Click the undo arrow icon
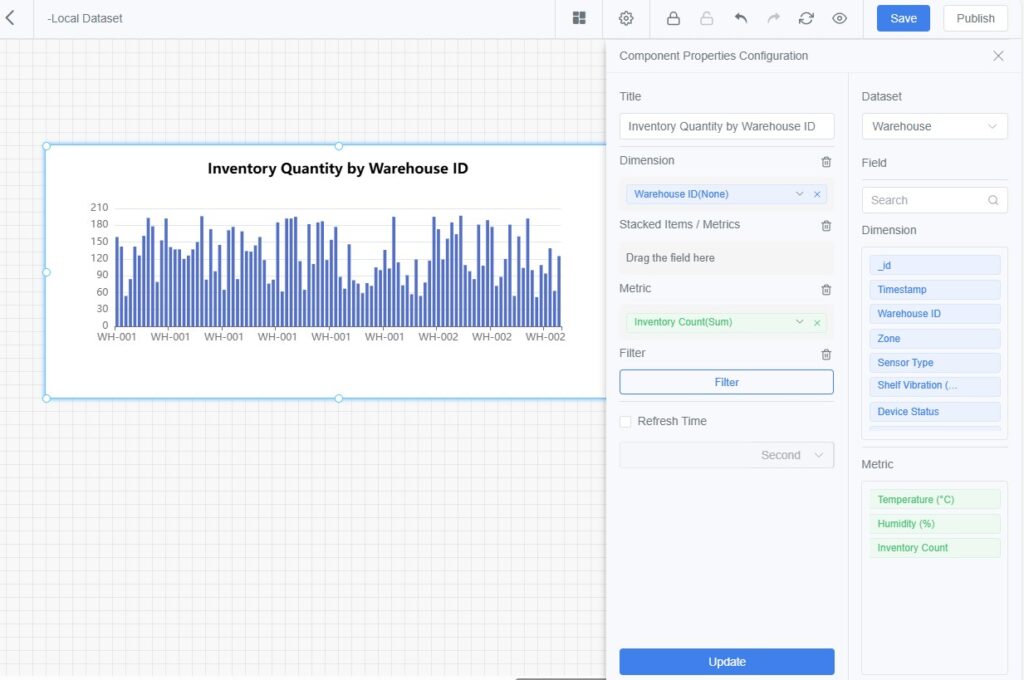This screenshot has height=680, width=1024. tap(740, 18)
